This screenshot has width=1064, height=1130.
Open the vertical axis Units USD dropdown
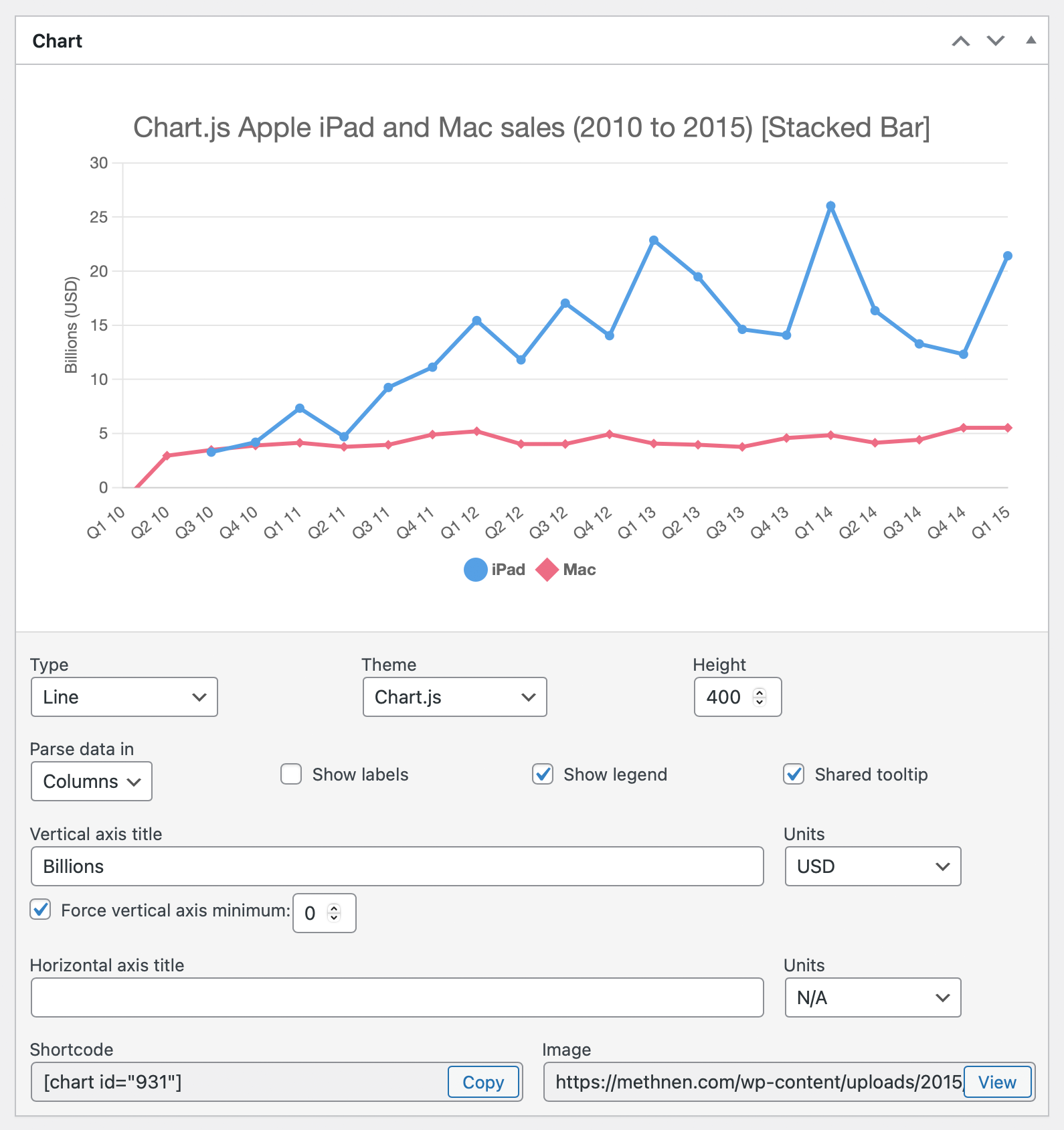point(873,866)
